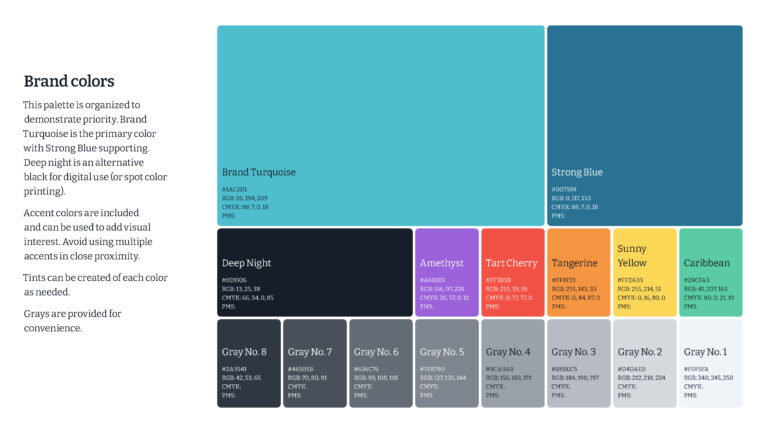Click the 'CMYK: 0, 77, 77, 0' value
Viewport: 768px width, 432px height.
coord(509,298)
